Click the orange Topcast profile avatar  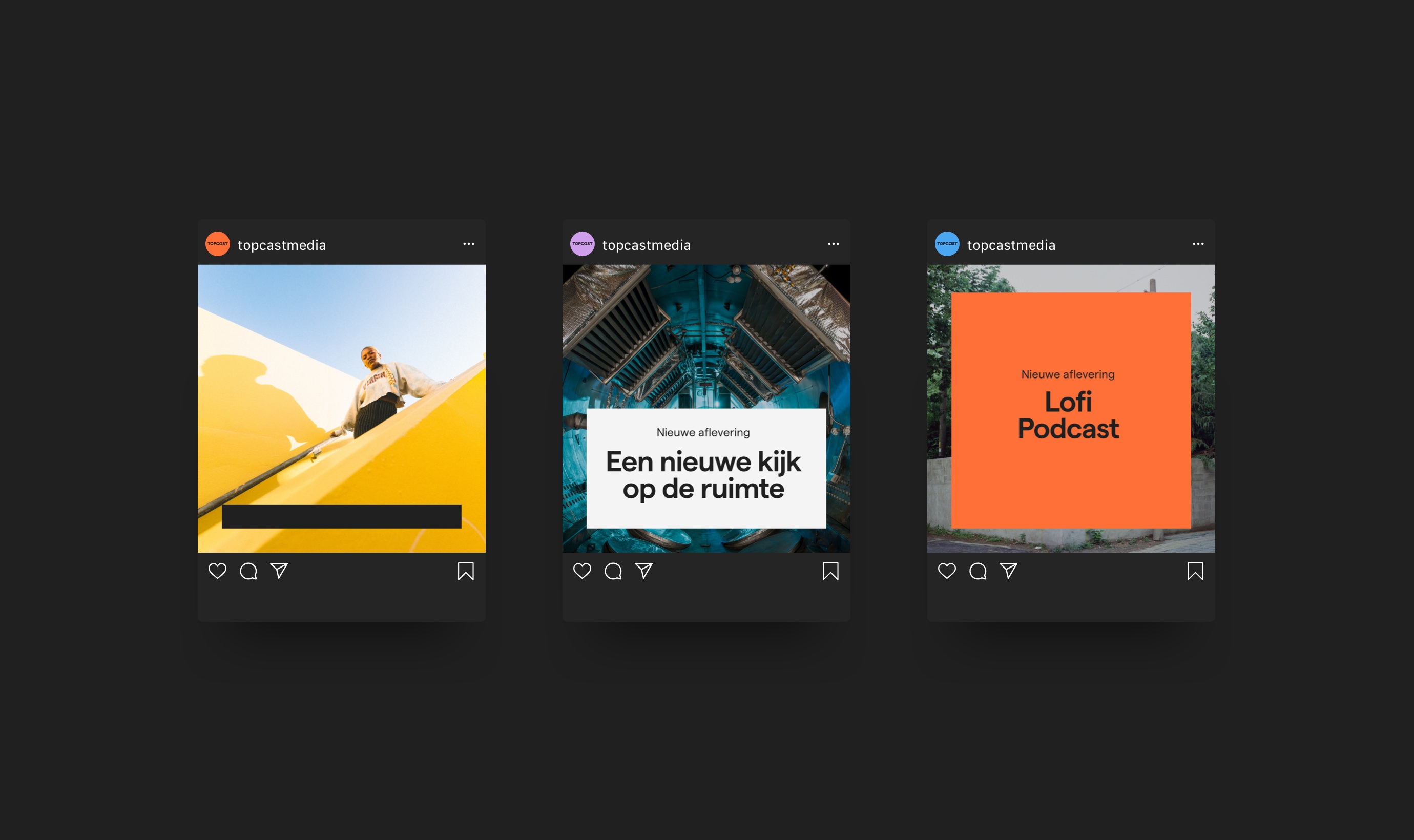[218, 244]
